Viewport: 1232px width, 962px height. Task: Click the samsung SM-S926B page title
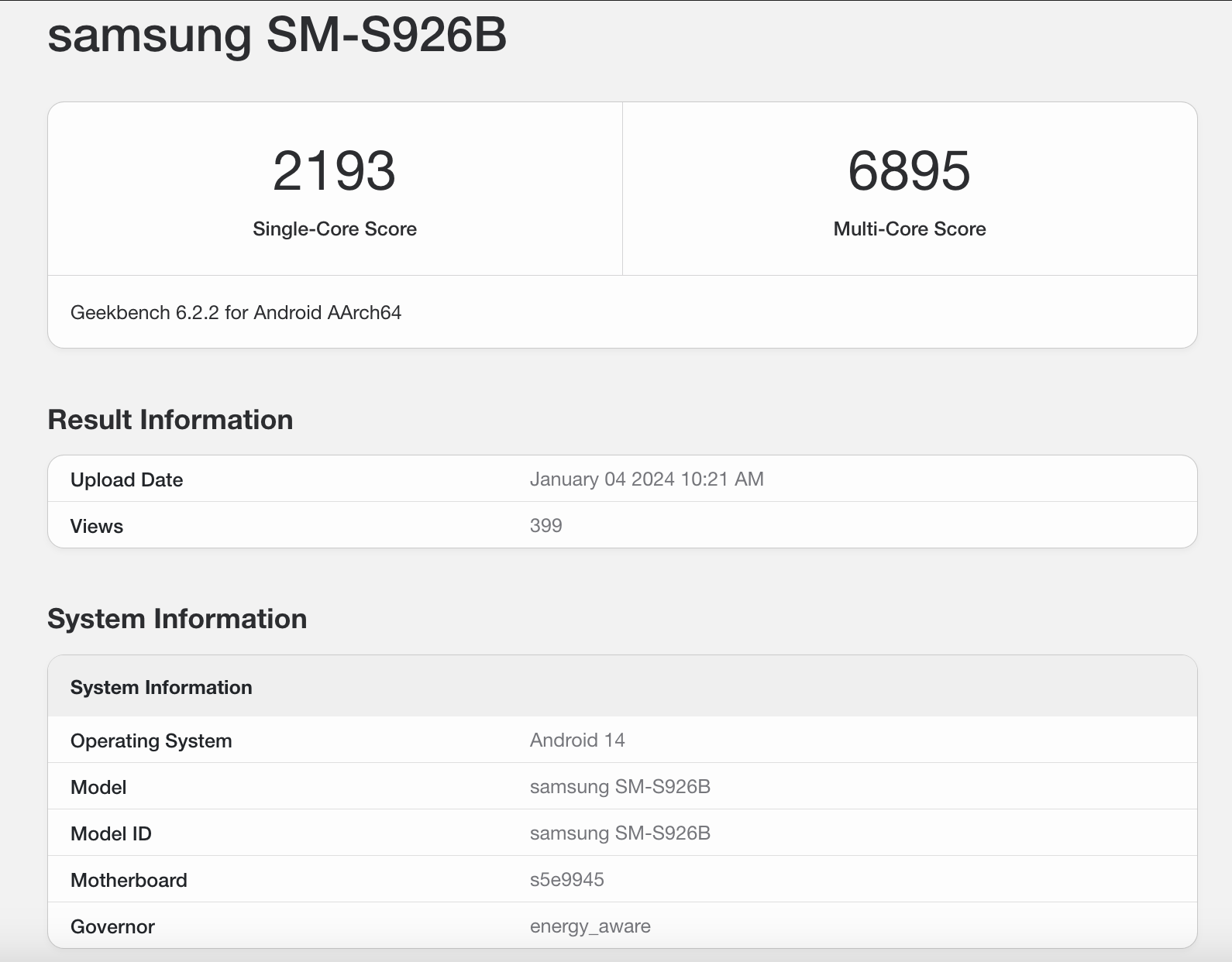click(x=277, y=35)
